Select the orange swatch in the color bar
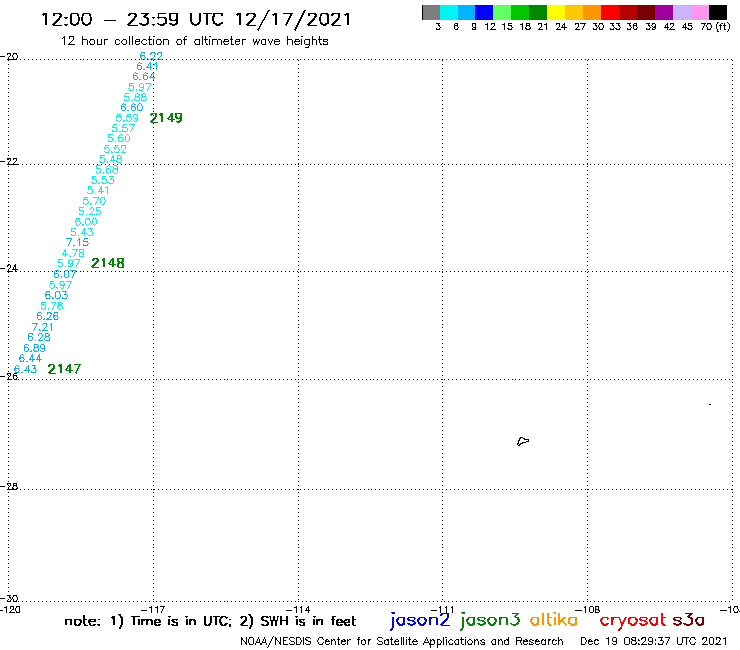740x650 pixels. (x=592, y=12)
